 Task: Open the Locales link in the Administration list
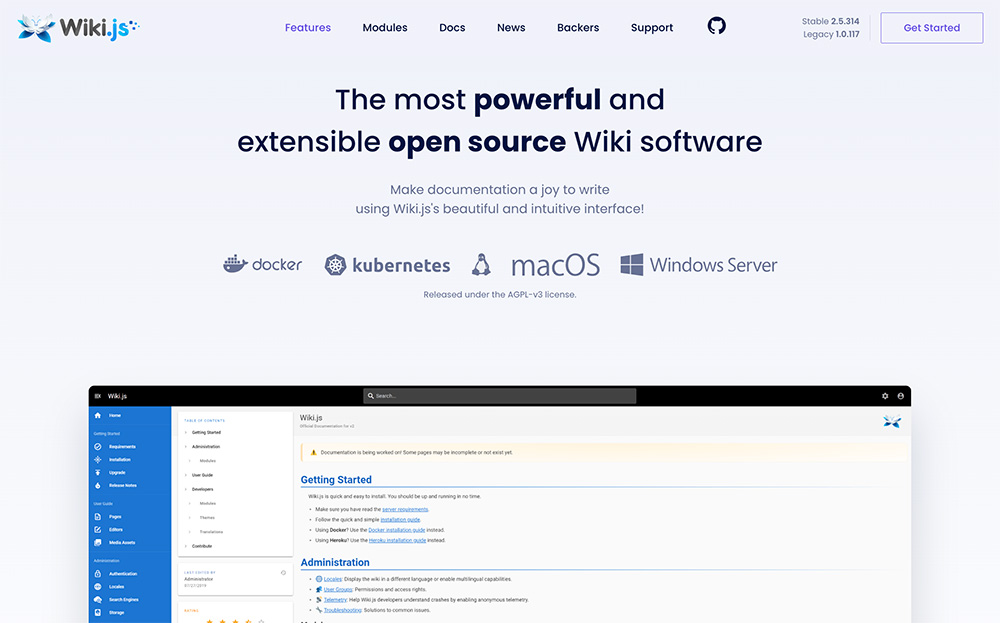point(333,579)
